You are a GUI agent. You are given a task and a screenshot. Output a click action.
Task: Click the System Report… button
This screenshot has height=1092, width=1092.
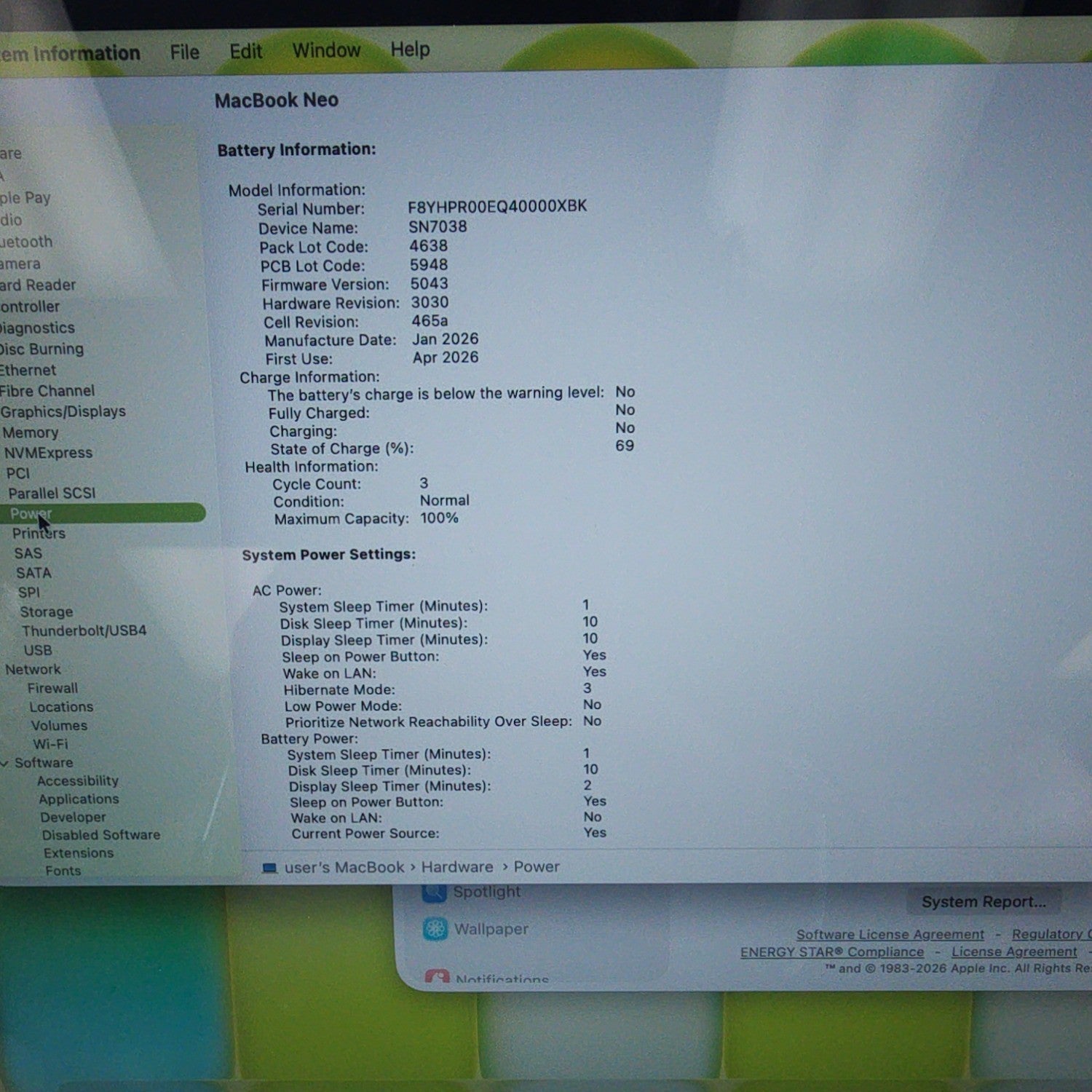984,902
